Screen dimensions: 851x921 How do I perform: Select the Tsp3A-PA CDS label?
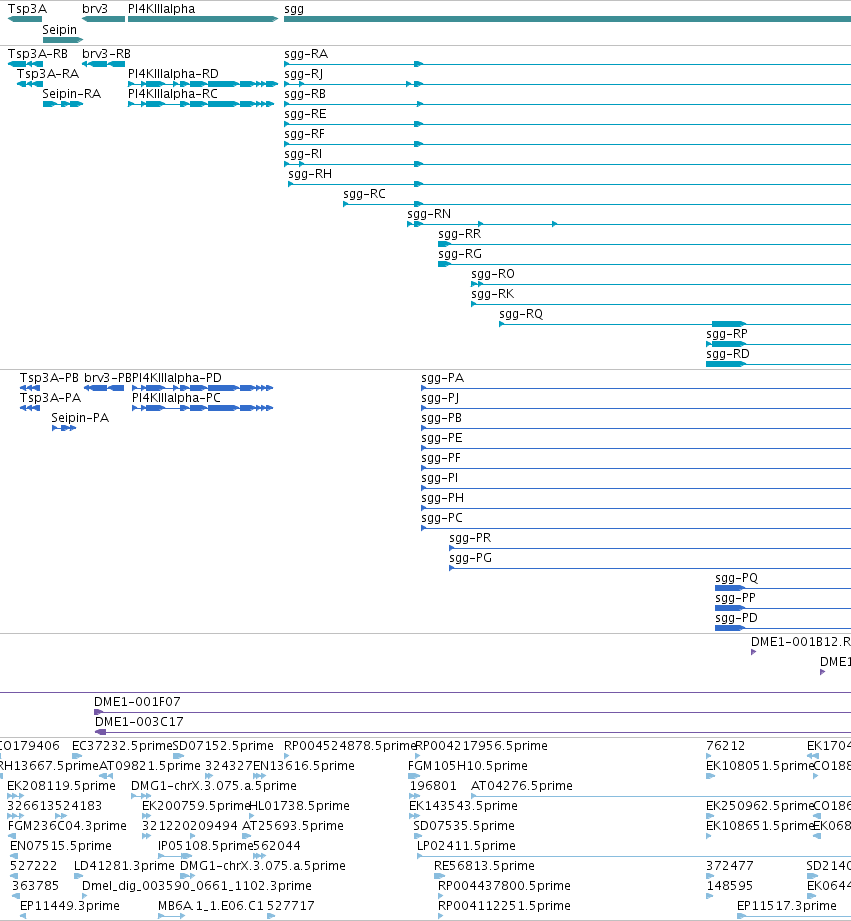tap(51, 398)
